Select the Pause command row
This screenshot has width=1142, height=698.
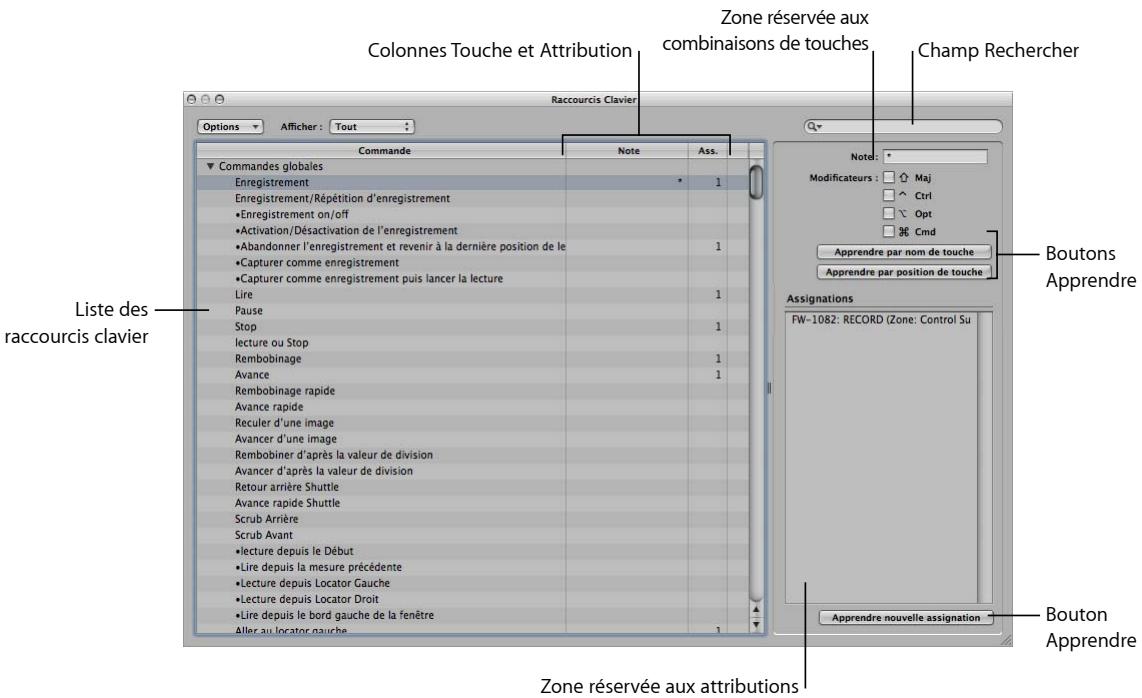coord(472,311)
